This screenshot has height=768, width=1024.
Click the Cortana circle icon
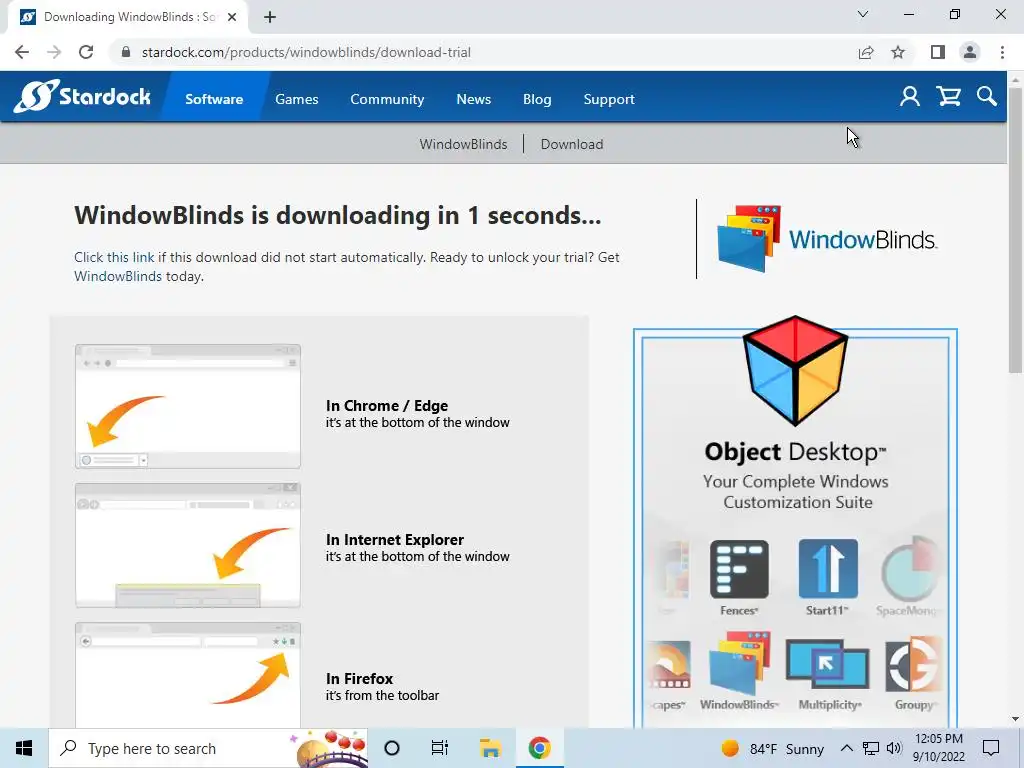click(x=392, y=748)
